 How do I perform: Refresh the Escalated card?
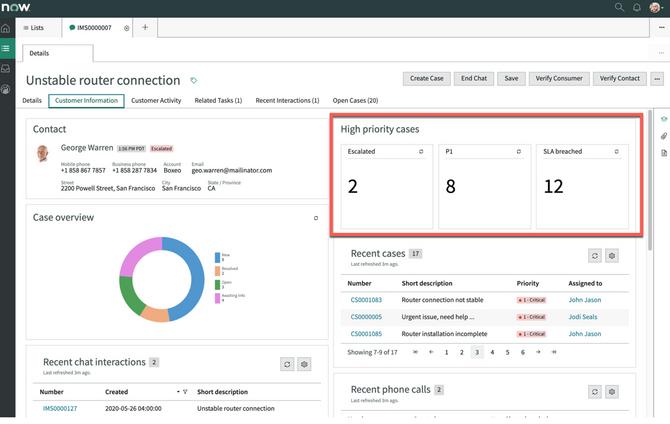click(x=421, y=151)
